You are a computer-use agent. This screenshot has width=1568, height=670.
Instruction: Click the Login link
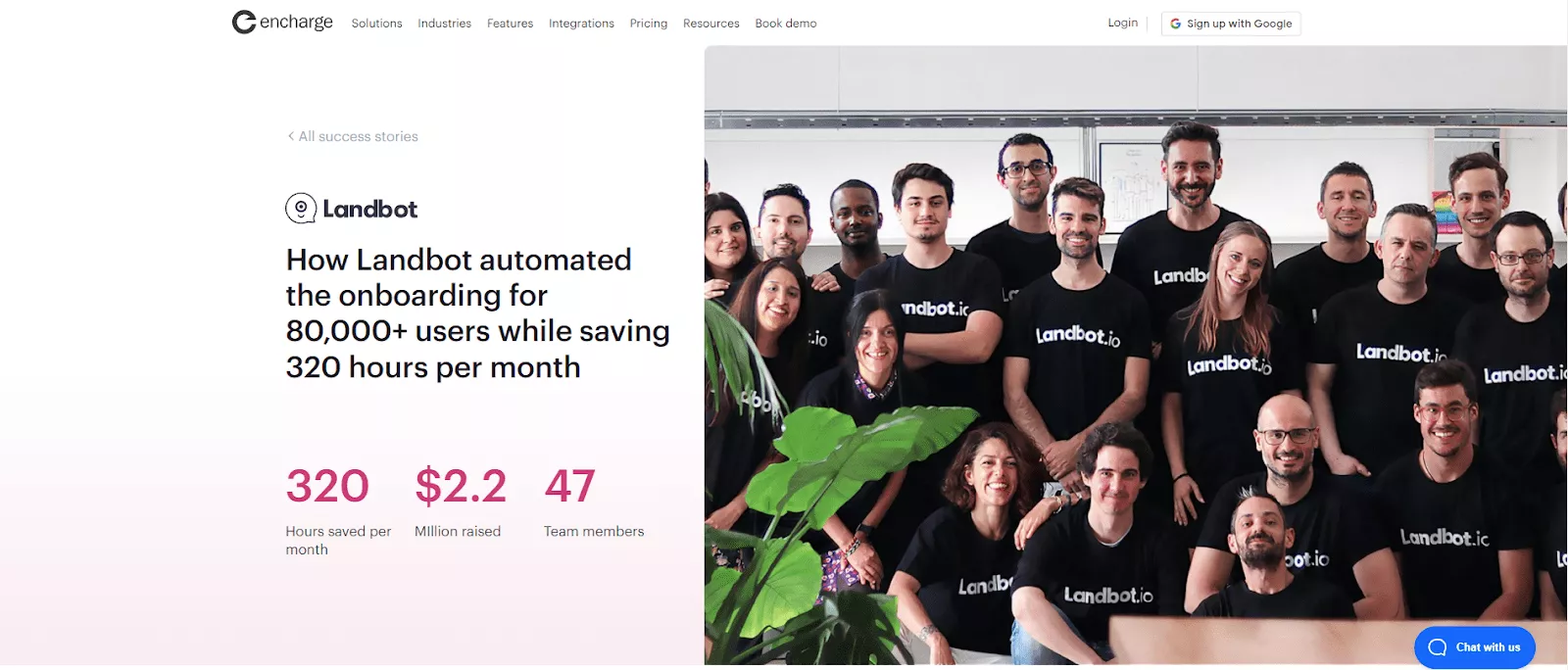point(1122,23)
